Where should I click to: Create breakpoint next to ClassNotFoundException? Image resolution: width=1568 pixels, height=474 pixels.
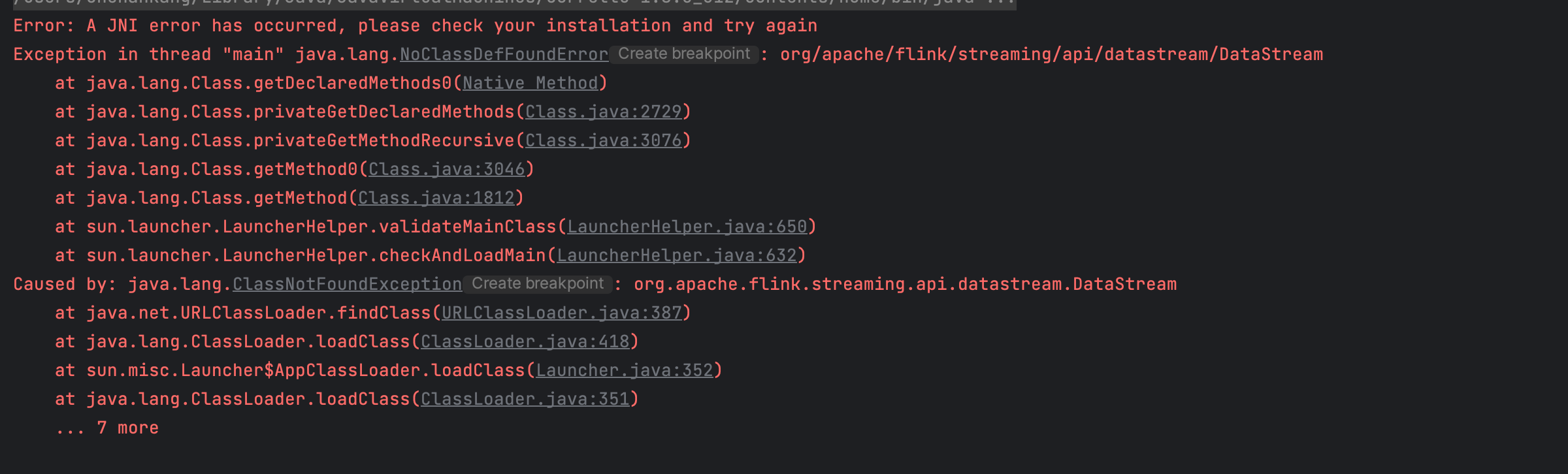click(x=538, y=284)
